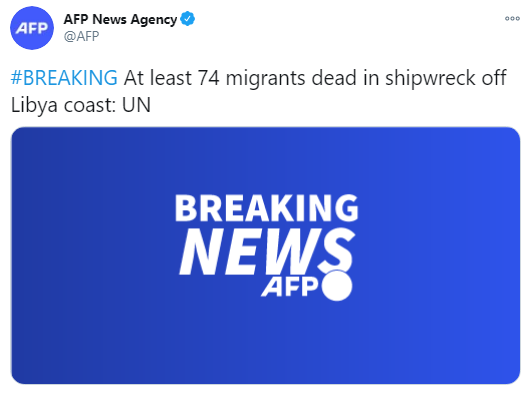Click the word dead in the tweet text
Screen dimensions: 528x393
(334, 78)
